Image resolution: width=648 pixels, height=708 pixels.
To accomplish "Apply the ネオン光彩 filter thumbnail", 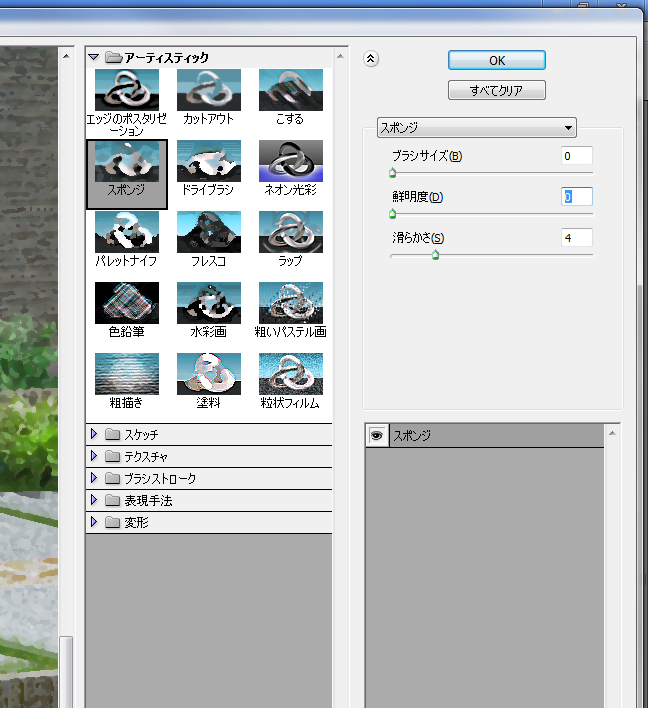I will coord(290,161).
